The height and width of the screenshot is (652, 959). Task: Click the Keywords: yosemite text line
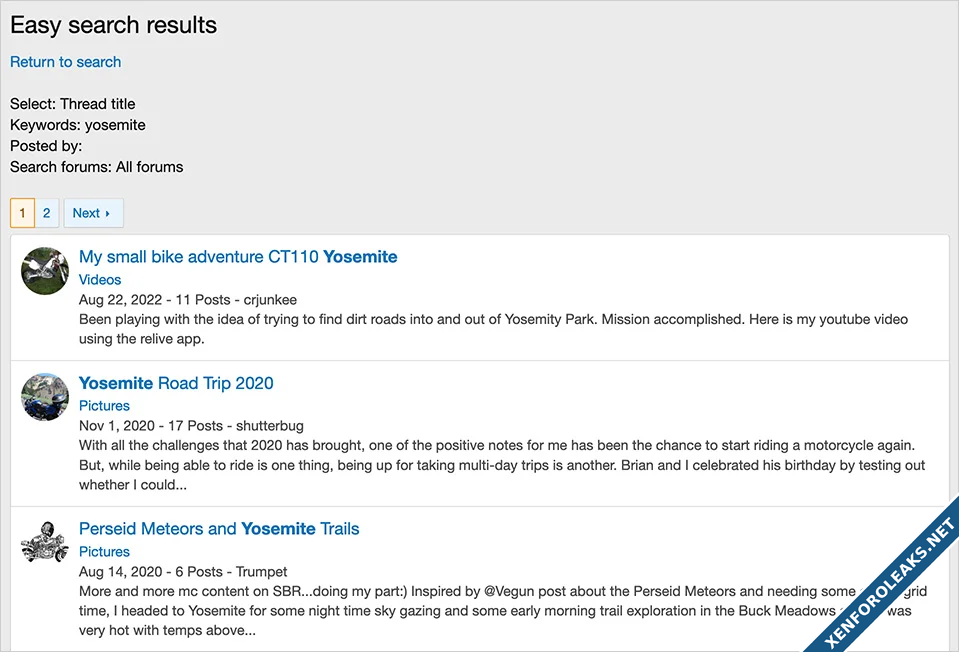click(78, 125)
